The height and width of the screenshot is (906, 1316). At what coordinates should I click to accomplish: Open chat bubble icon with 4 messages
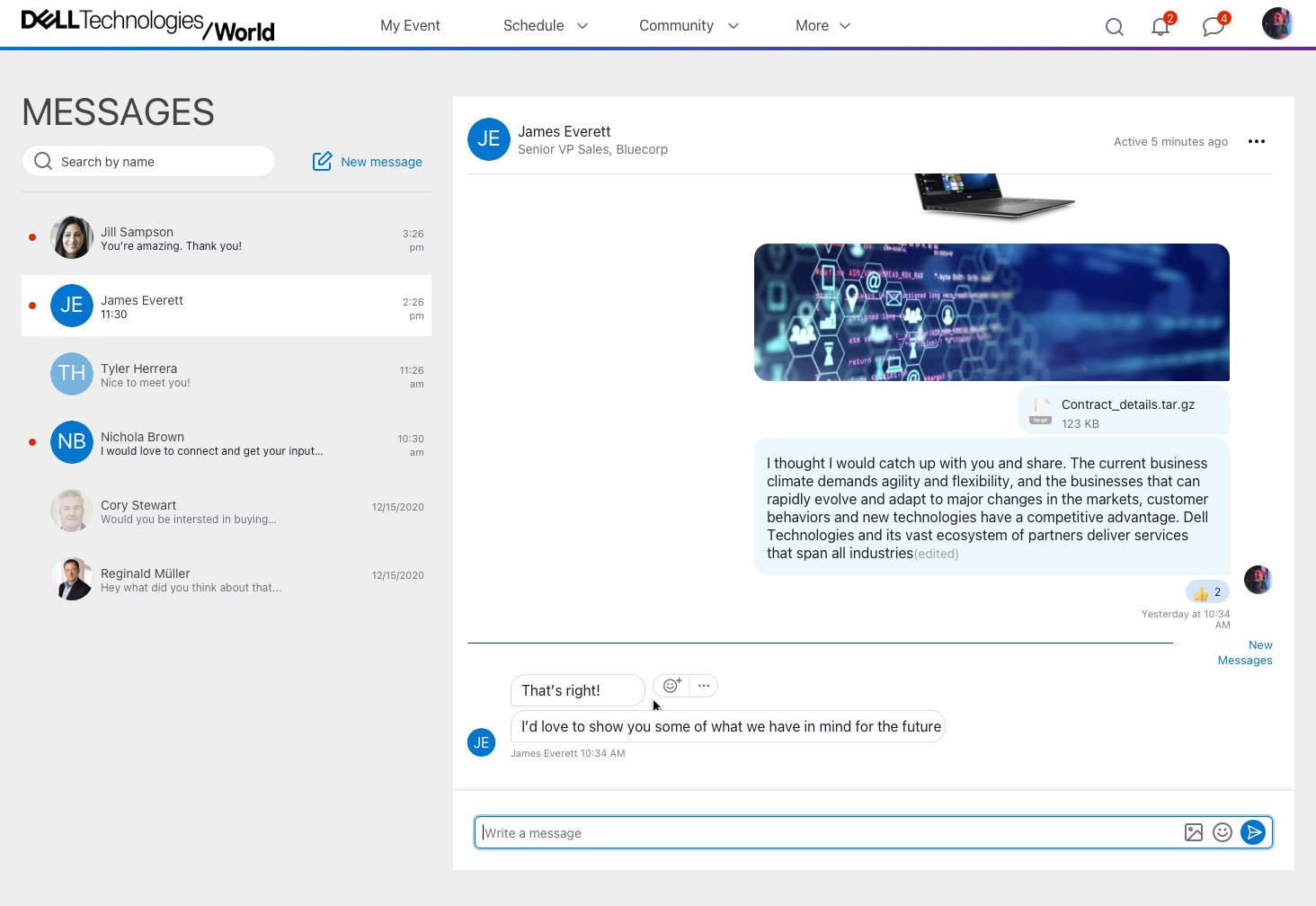pyautogui.click(x=1214, y=25)
